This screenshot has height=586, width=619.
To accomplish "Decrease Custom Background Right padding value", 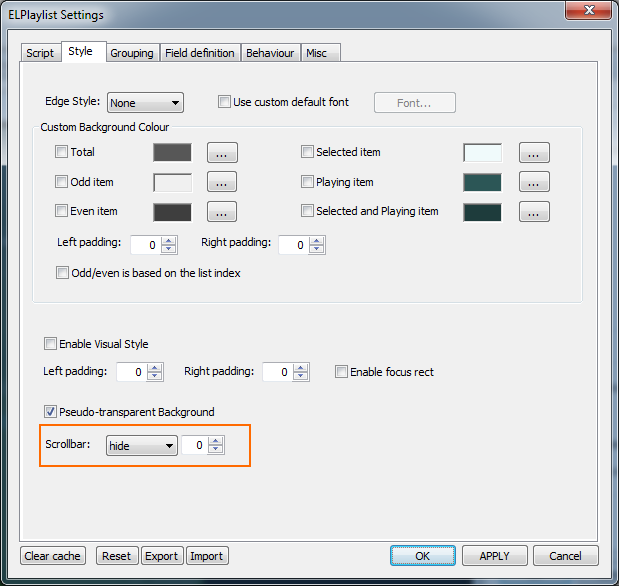I will pyautogui.click(x=317, y=249).
